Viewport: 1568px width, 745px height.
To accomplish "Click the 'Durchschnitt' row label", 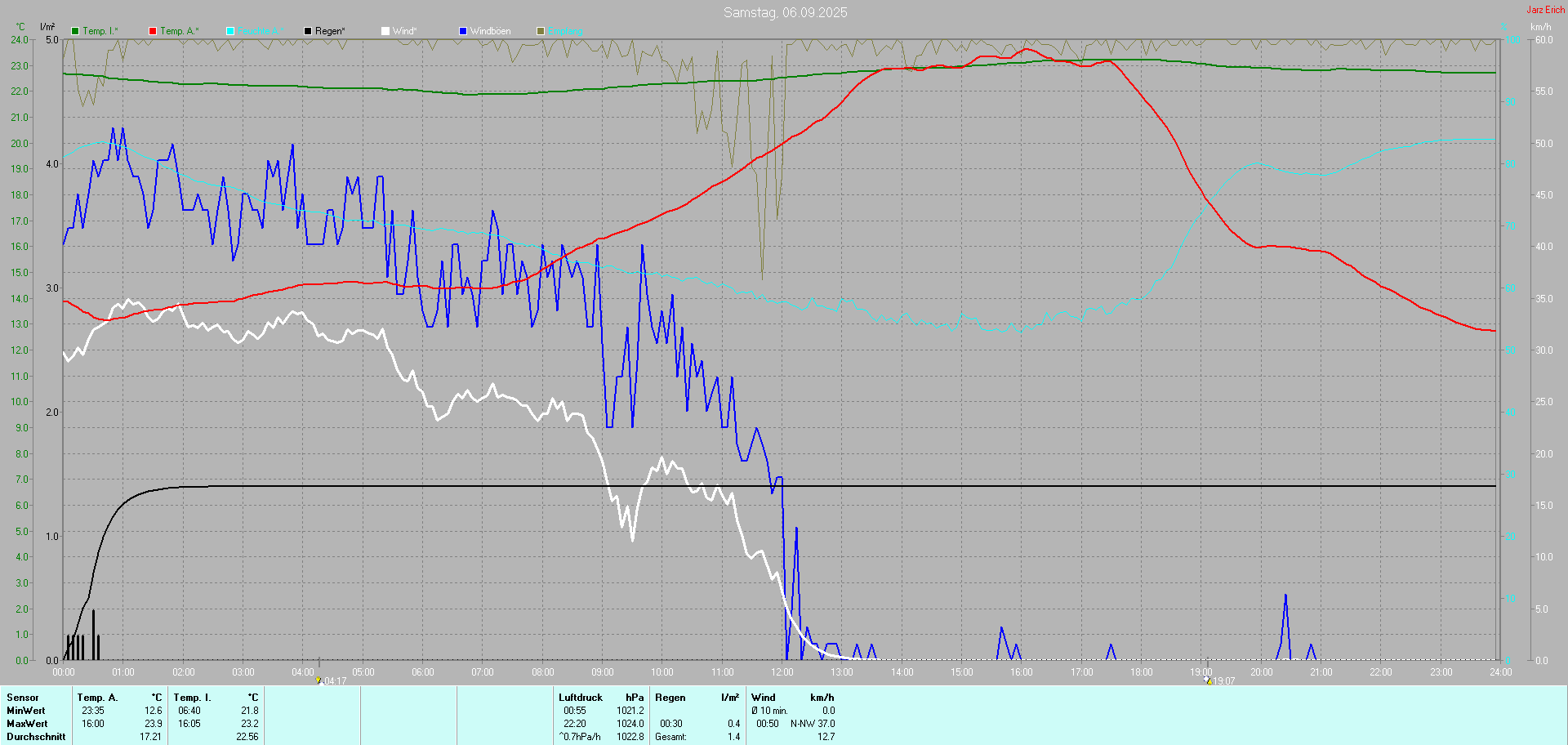I will pyautogui.click(x=36, y=737).
